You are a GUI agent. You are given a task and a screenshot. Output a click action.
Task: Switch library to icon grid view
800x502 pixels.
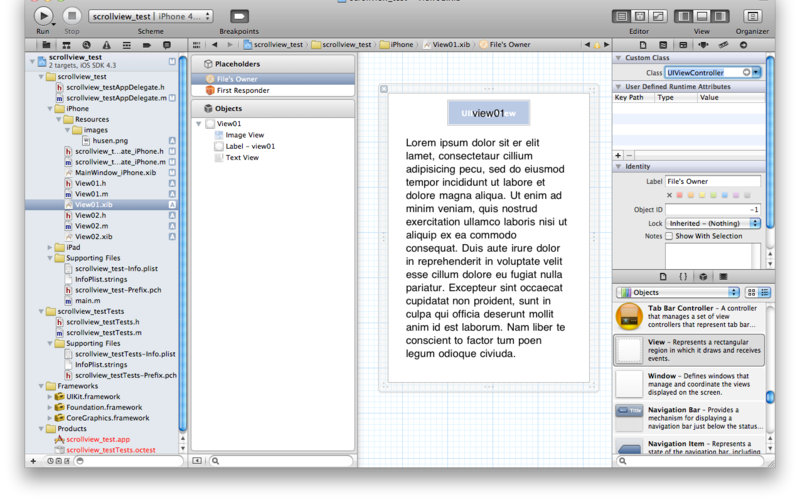(751, 292)
